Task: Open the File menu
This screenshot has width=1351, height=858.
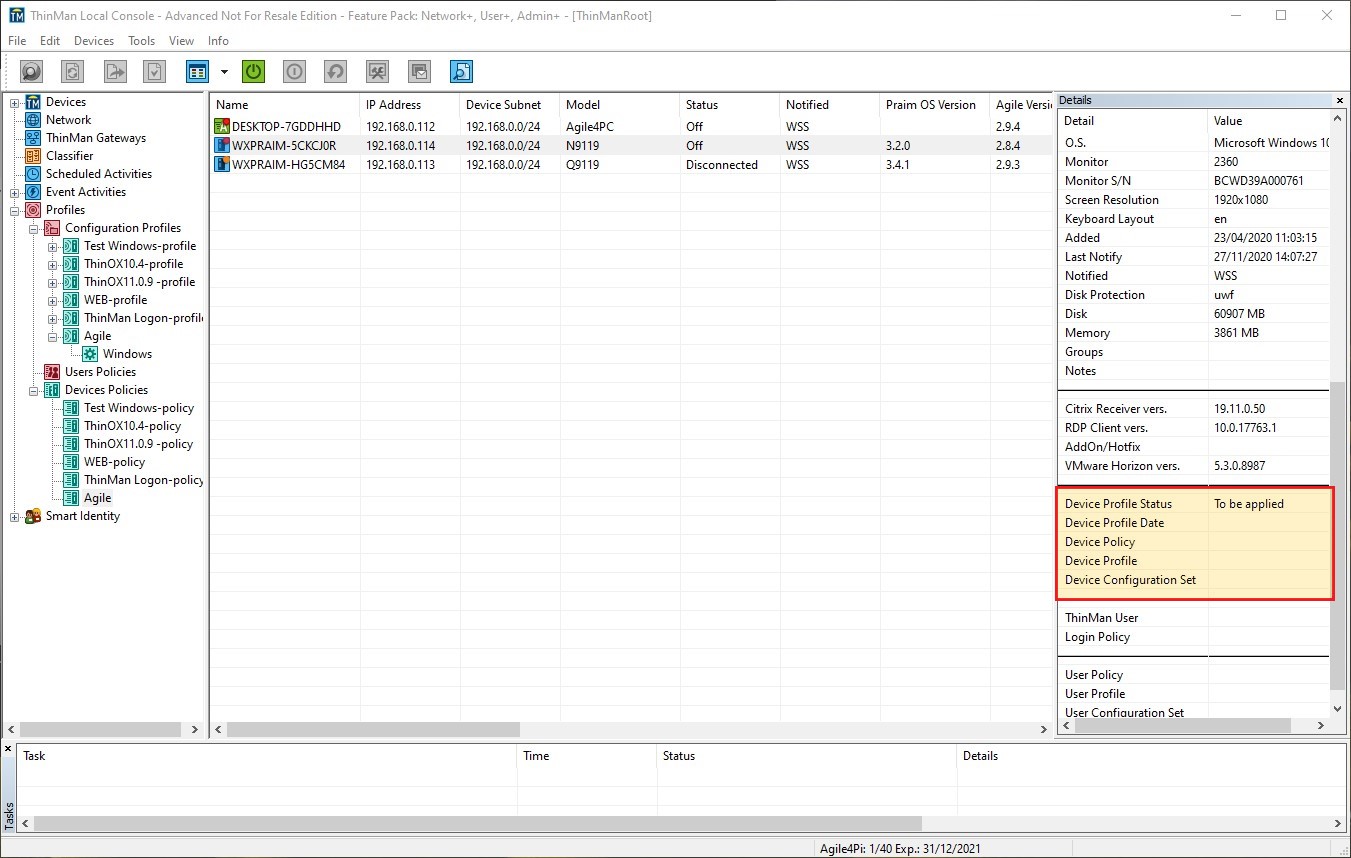Action: pyautogui.click(x=17, y=41)
